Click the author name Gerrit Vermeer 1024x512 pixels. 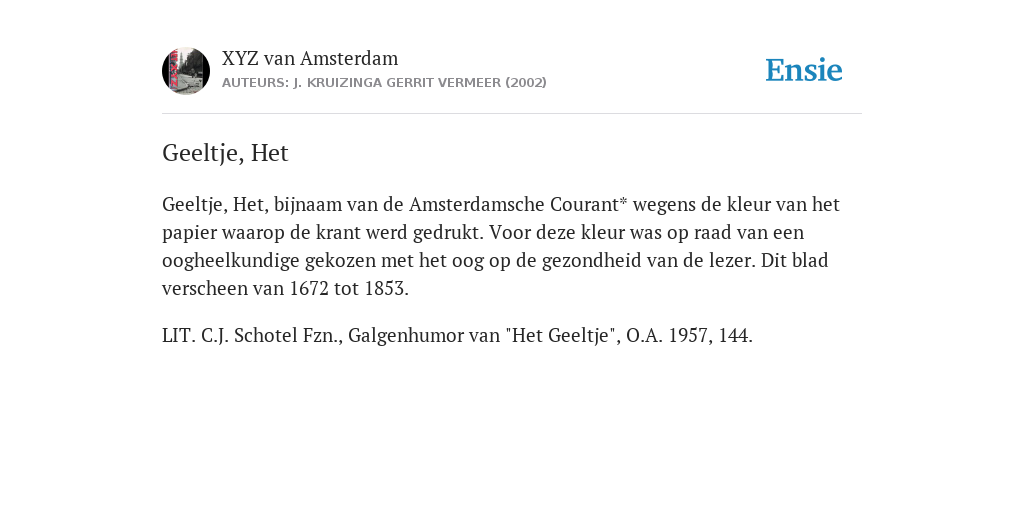coord(445,83)
